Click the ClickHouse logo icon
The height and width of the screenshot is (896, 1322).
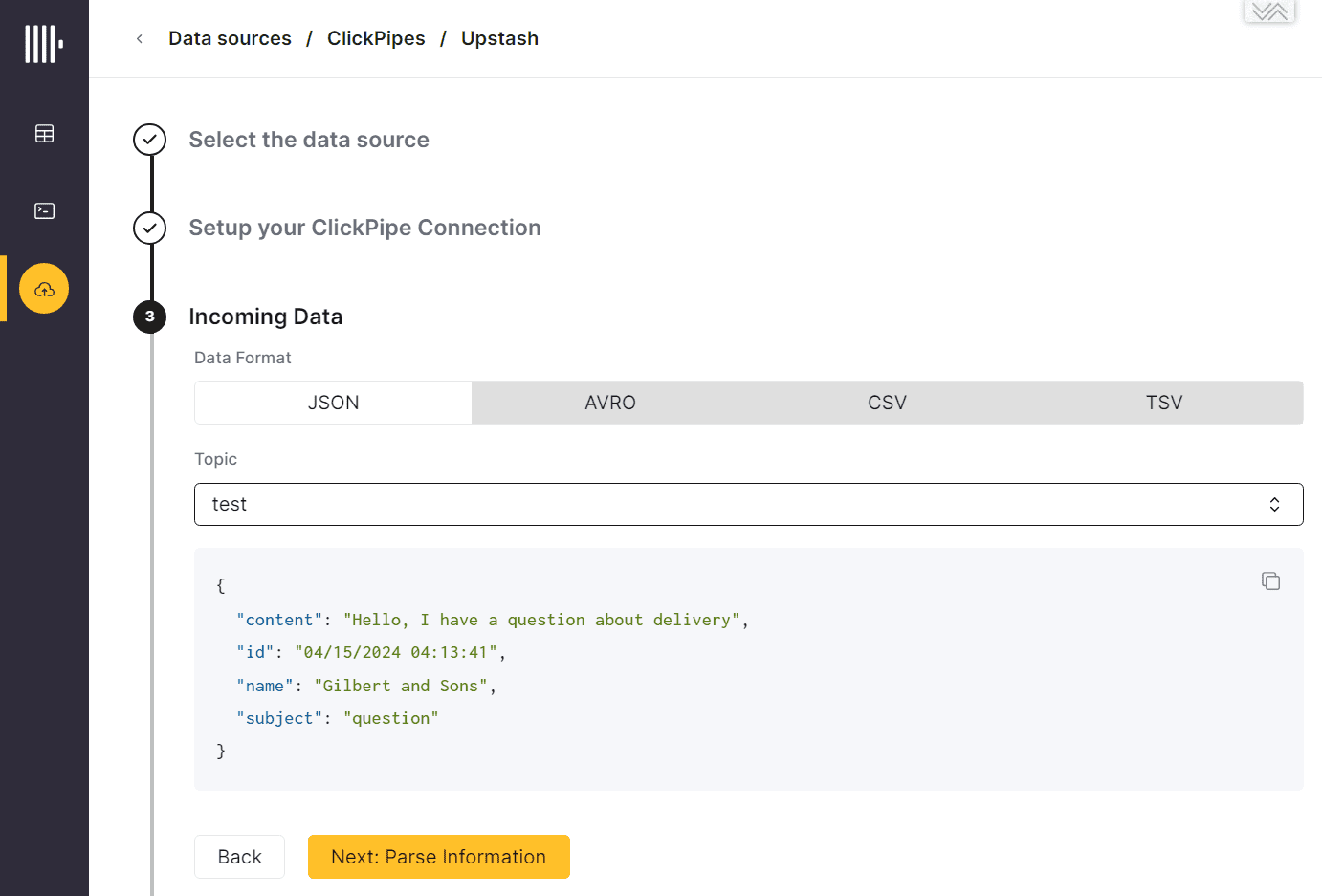(x=44, y=44)
